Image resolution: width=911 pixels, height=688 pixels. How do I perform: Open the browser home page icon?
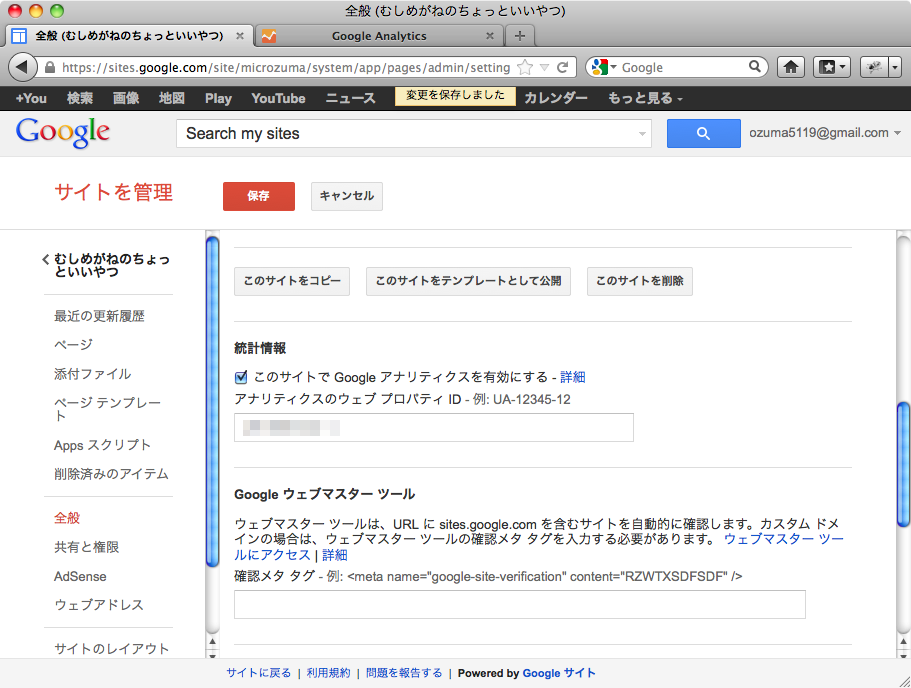[x=790, y=67]
